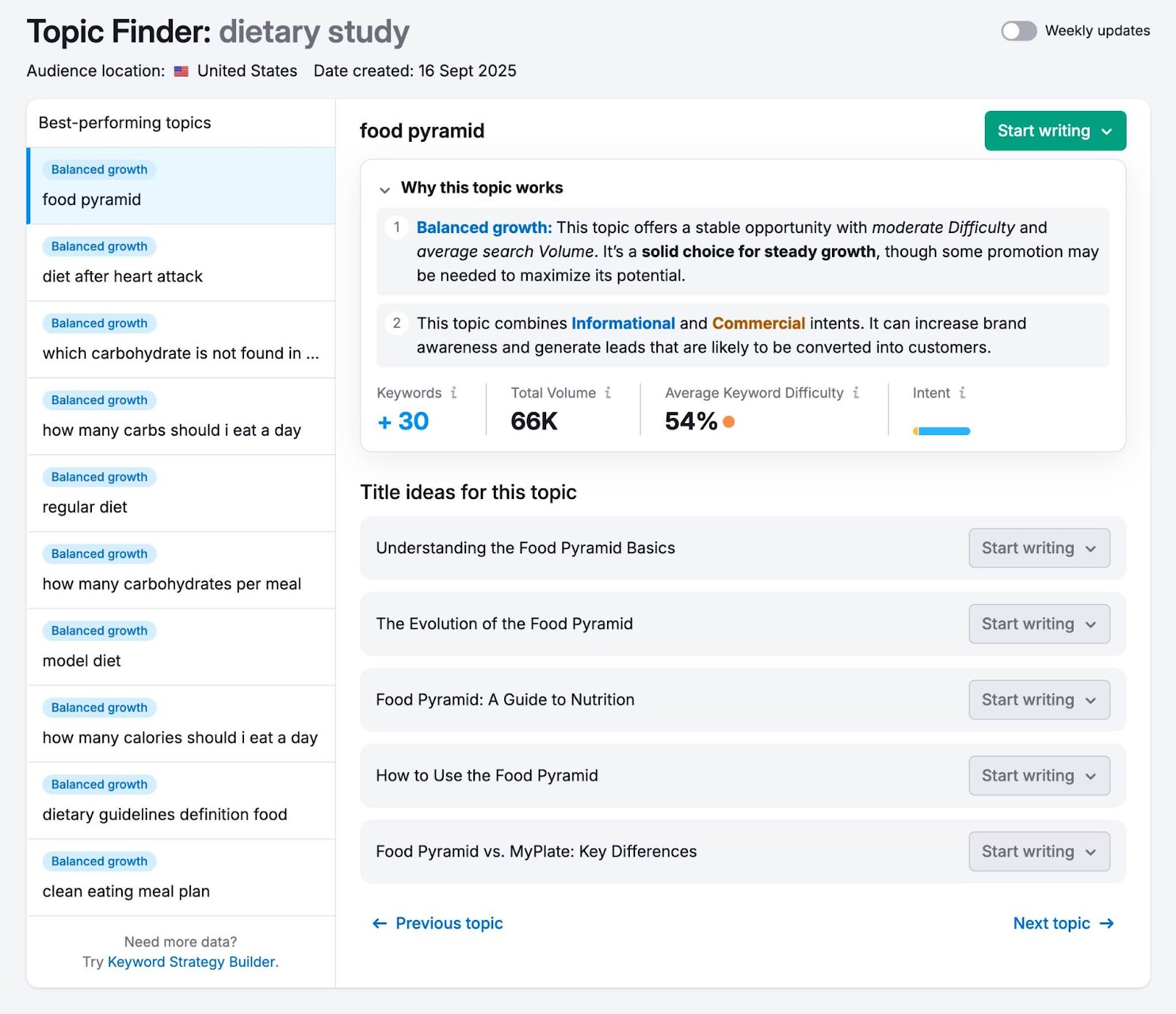Click the forward arrow next to Next topic
The image size is (1176, 1014).
click(1106, 923)
